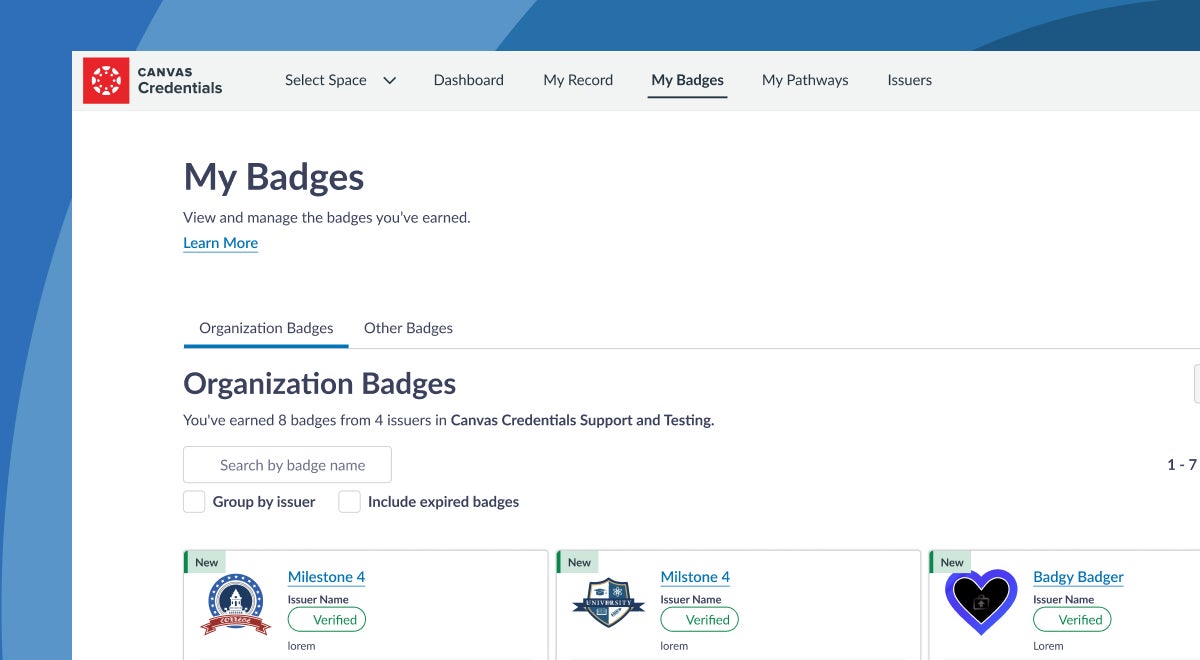
Task: Click the Canvas Credentials red logo icon
Action: coord(106,81)
